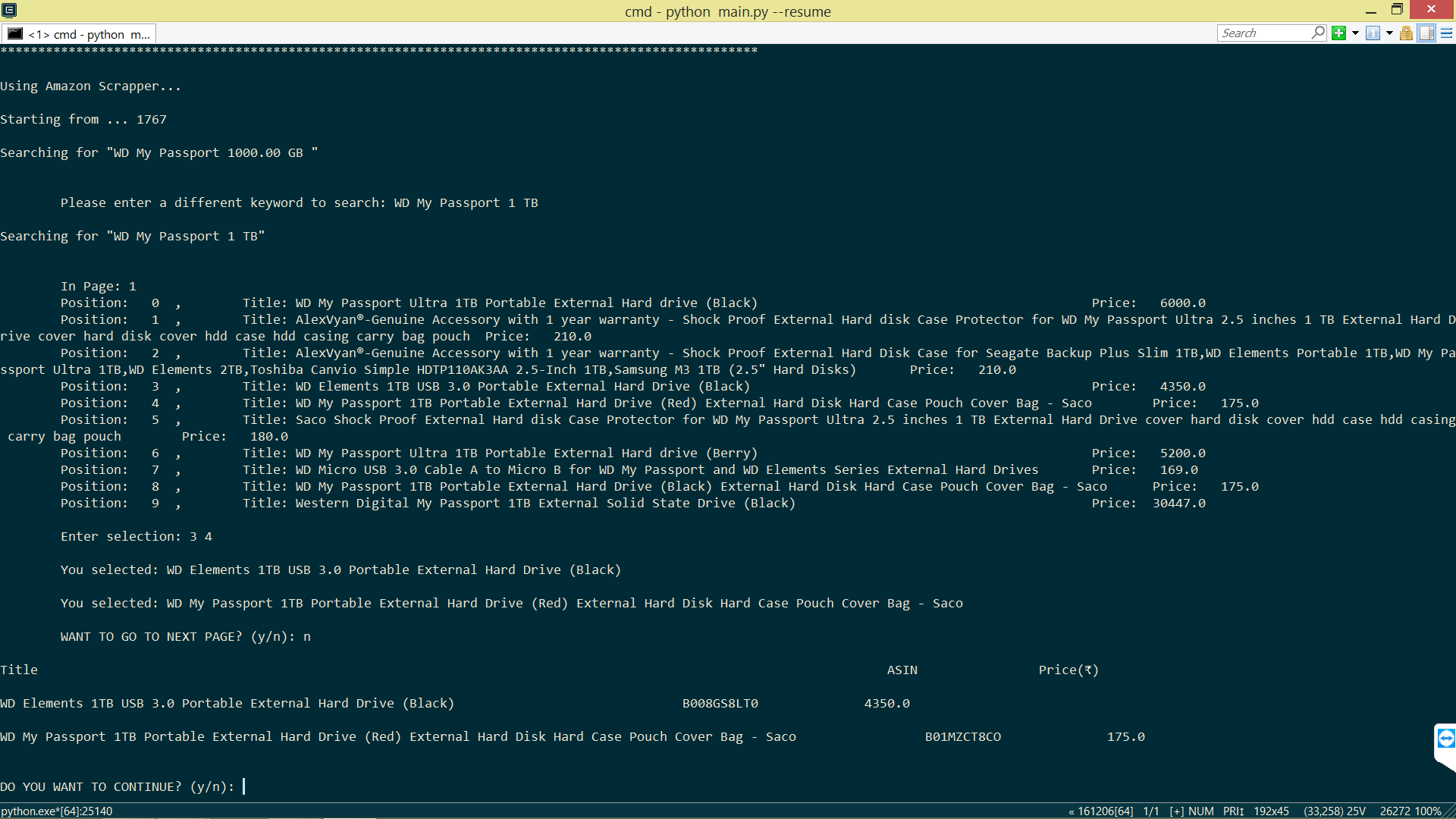Click the ASIN value 'B008GS8LT0'
The height and width of the screenshot is (819, 1456).
pos(720,703)
